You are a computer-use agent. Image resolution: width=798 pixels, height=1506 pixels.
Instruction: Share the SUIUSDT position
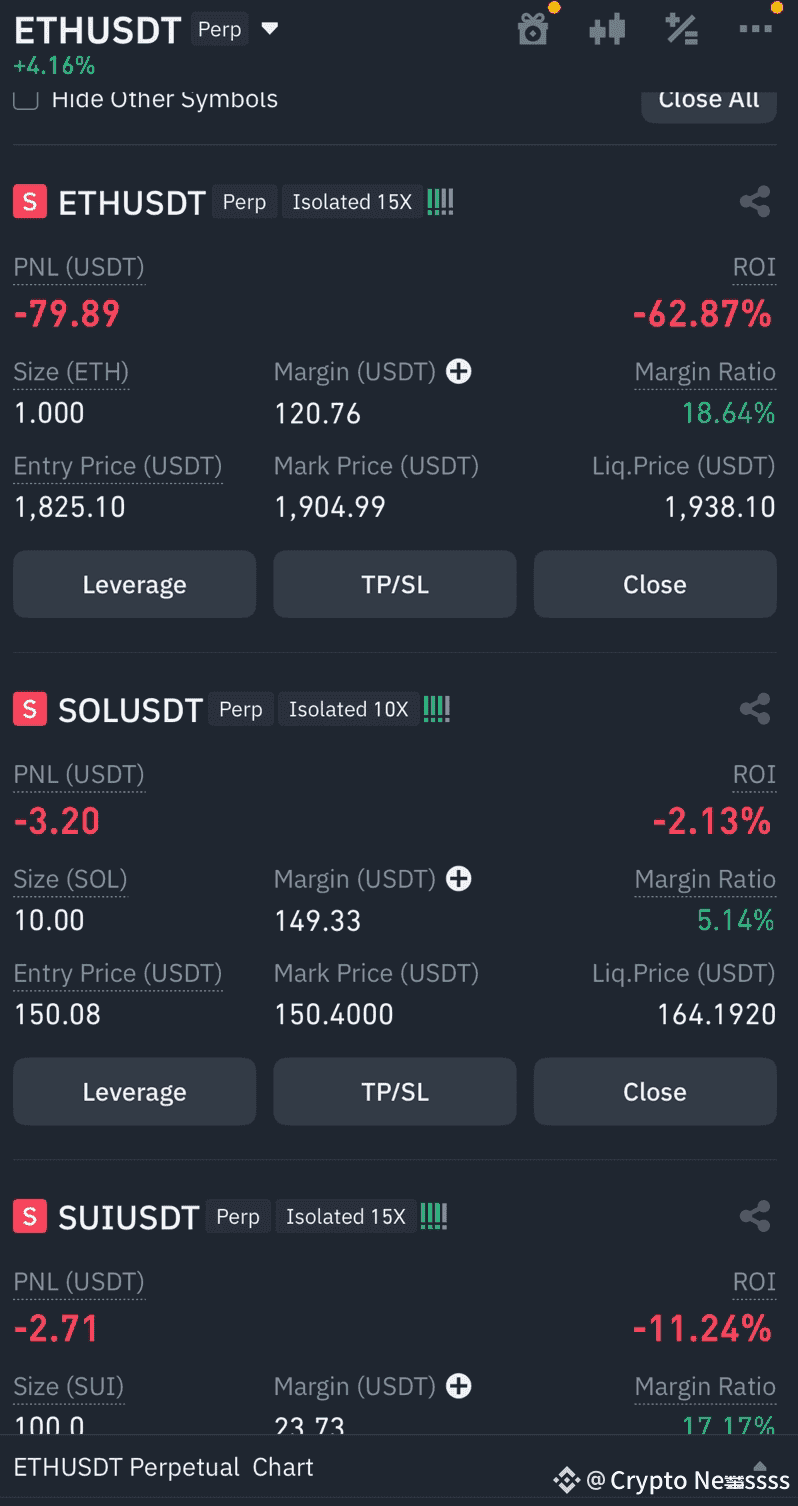[x=755, y=1216]
